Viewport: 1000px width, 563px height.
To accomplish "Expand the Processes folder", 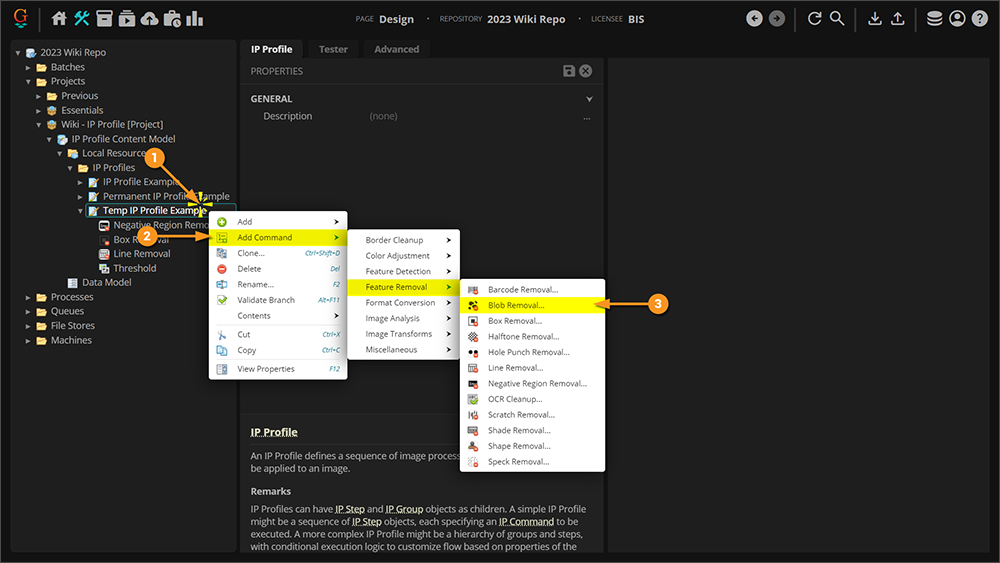I will click(28, 297).
